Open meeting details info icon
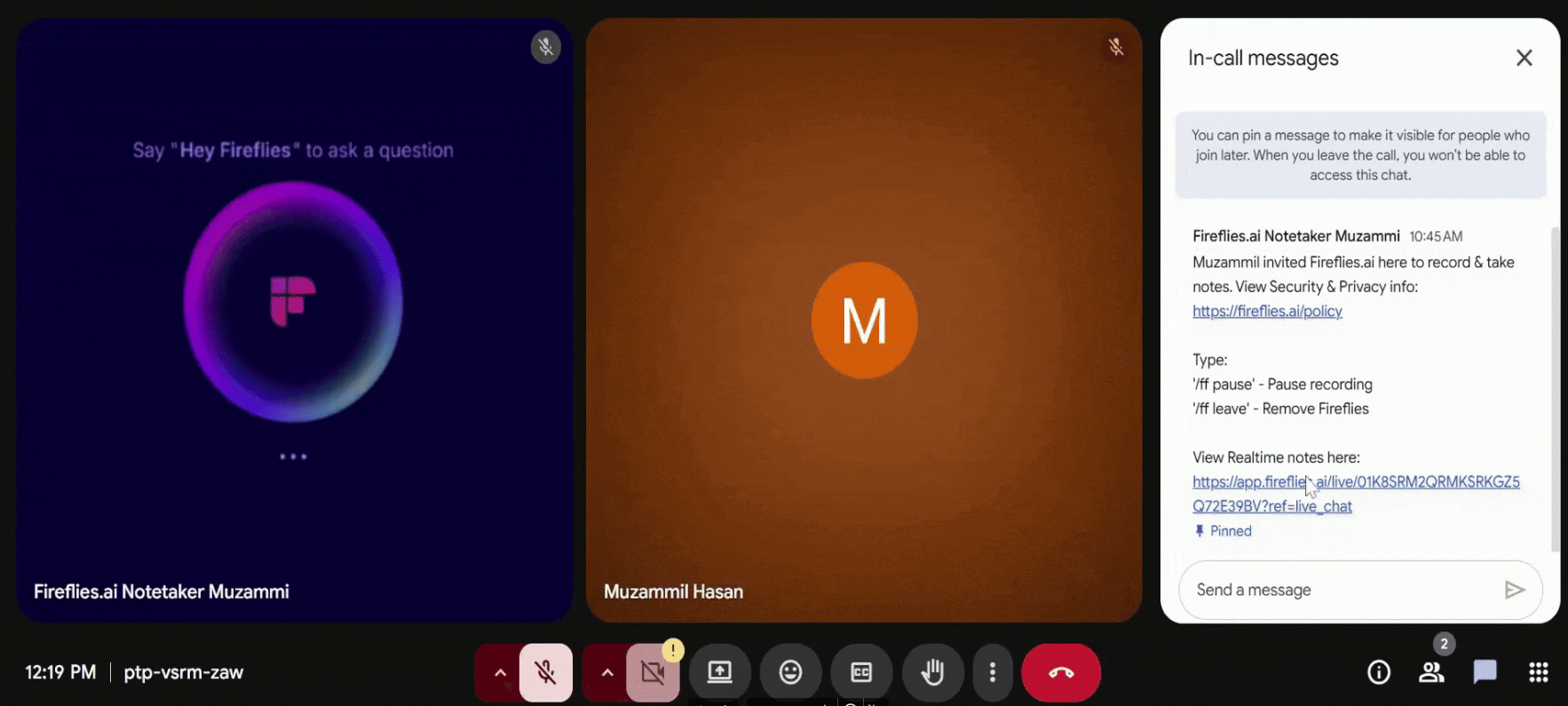 [x=1379, y=672]
